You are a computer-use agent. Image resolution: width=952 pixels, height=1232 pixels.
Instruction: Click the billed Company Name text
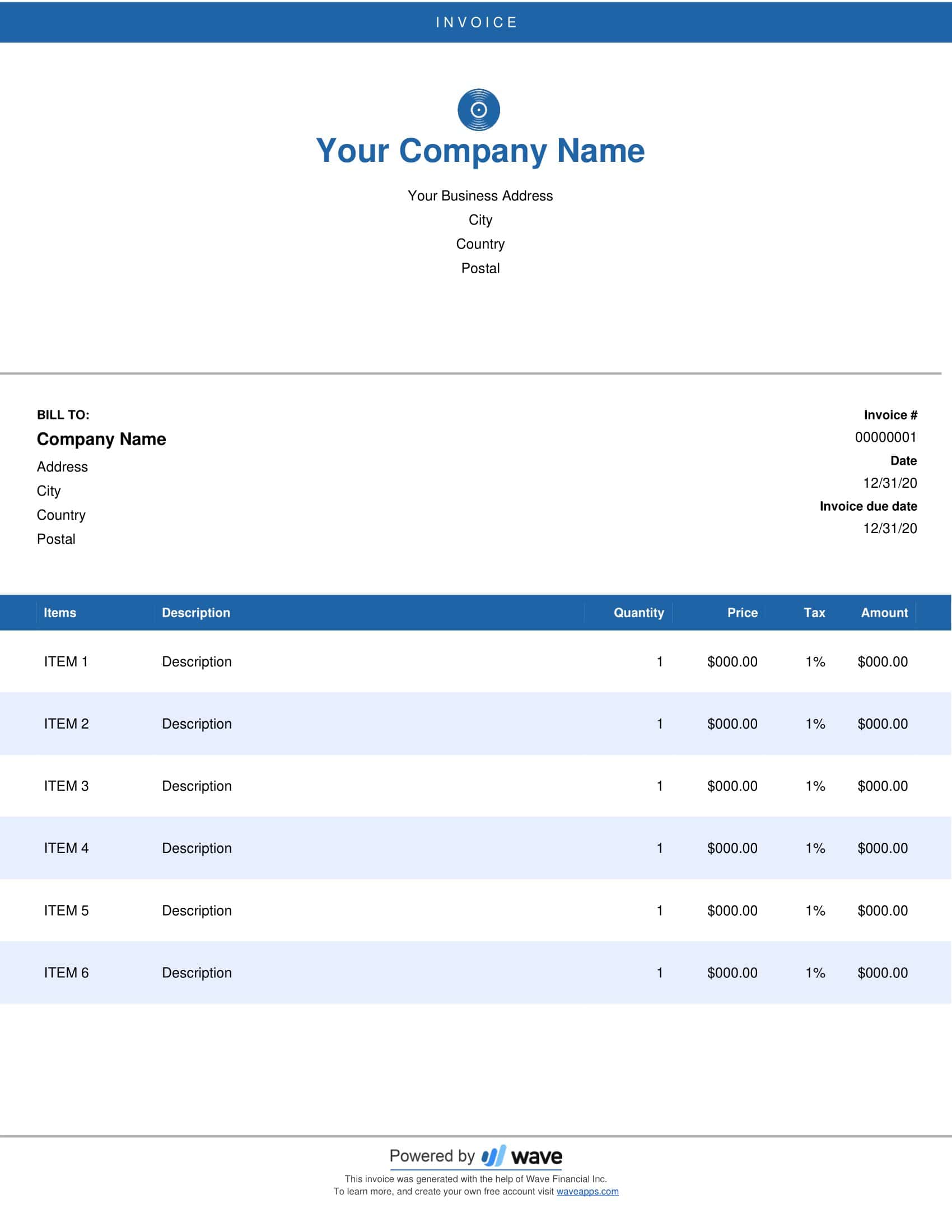coord(101,439)
